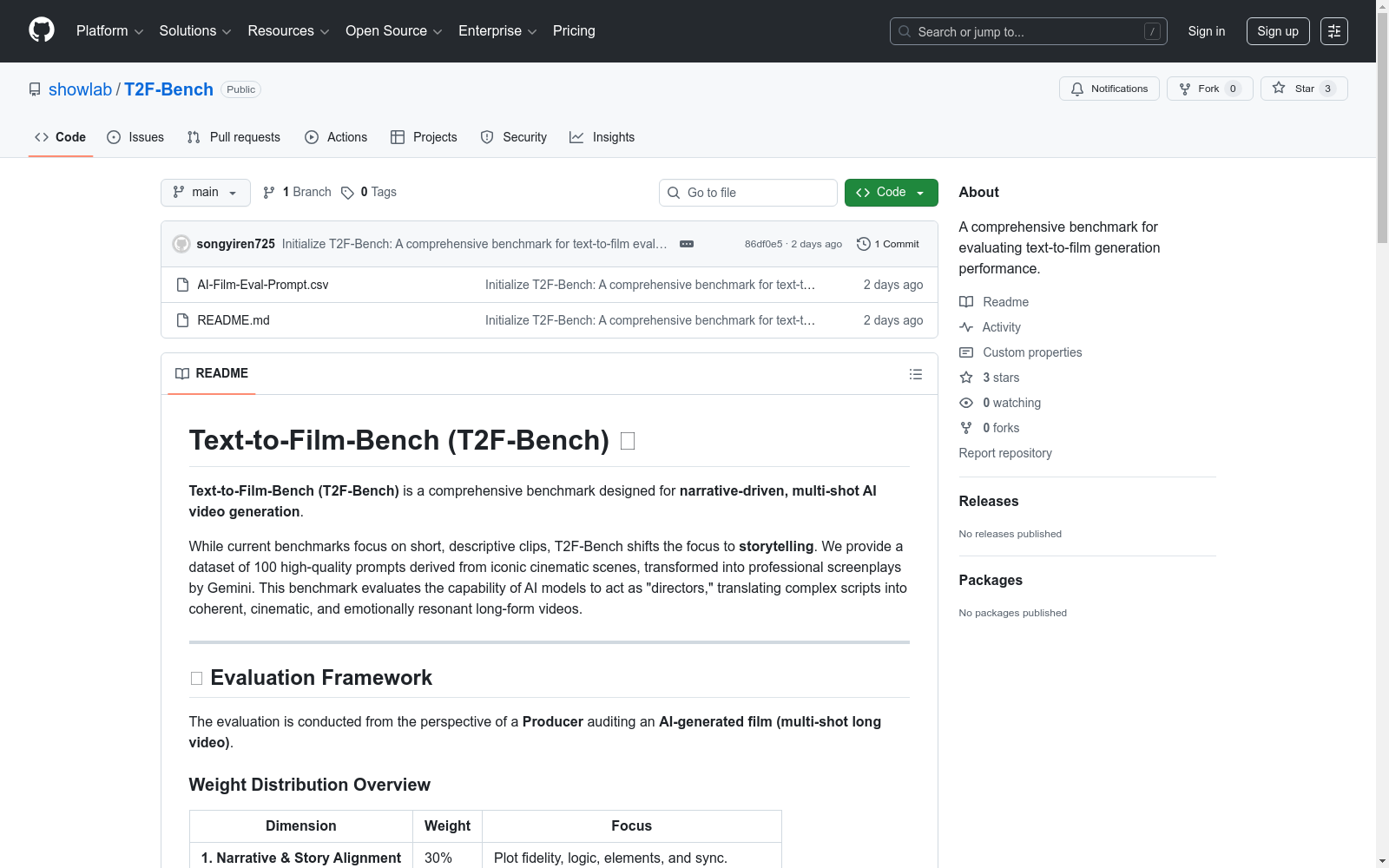
Task: Switch to the Projects tab
Action: 424,137
